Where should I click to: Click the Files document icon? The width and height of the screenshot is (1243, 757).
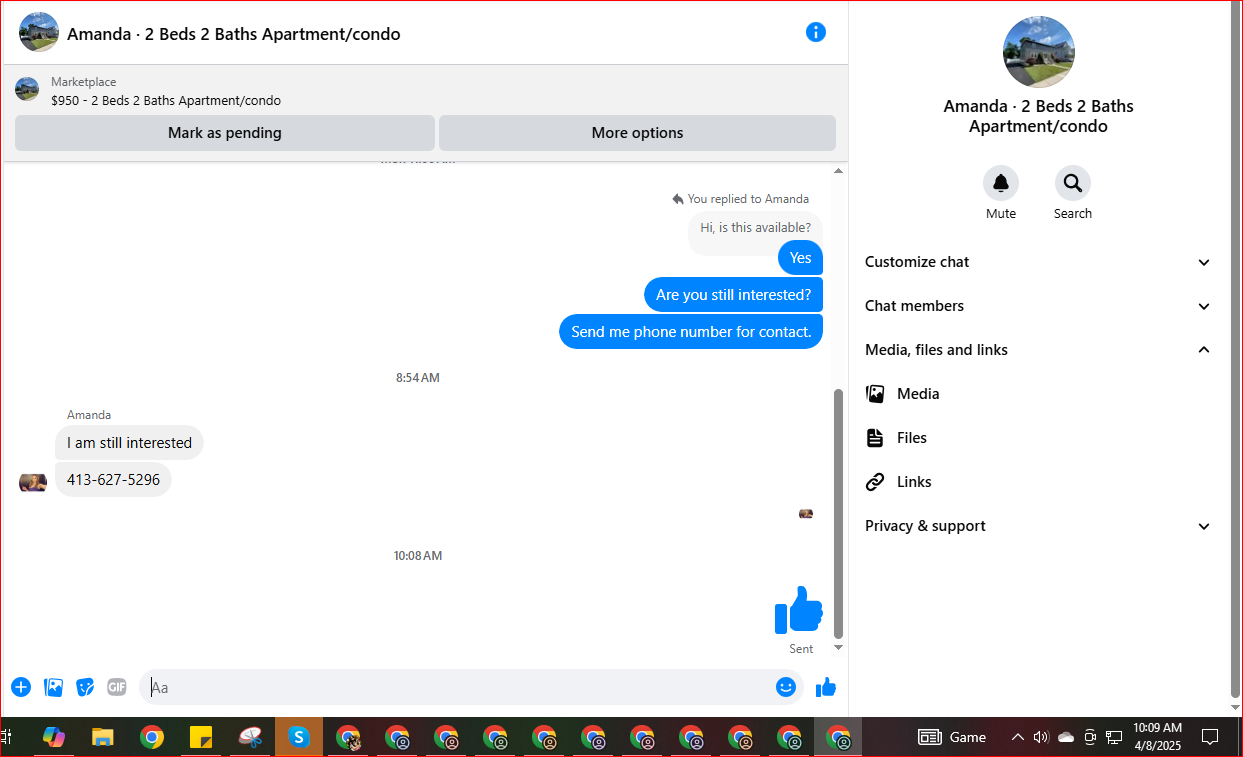coord(875,438)
